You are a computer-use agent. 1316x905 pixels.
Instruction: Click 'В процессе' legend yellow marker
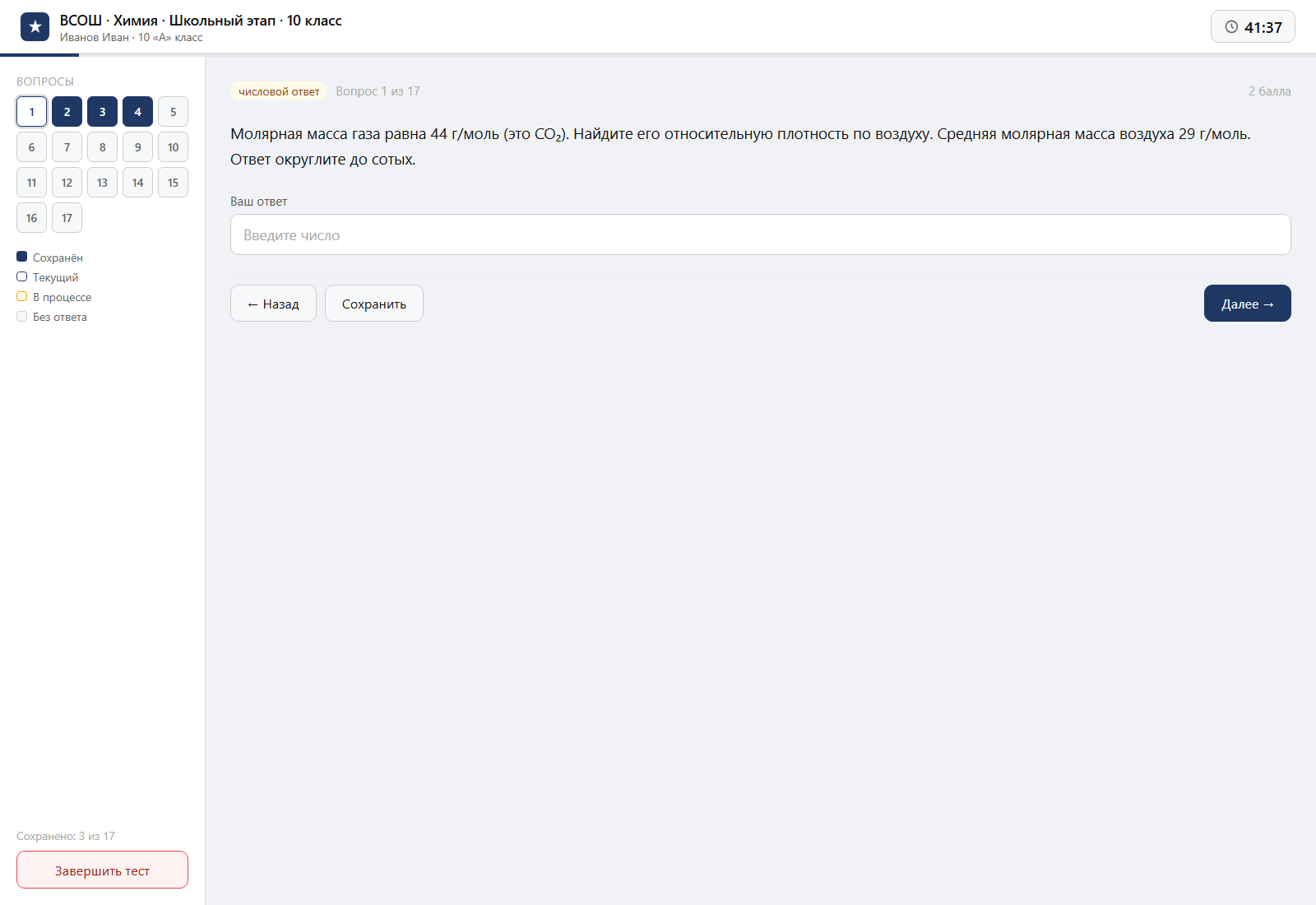pyautogui.click(x=22, y=296)
